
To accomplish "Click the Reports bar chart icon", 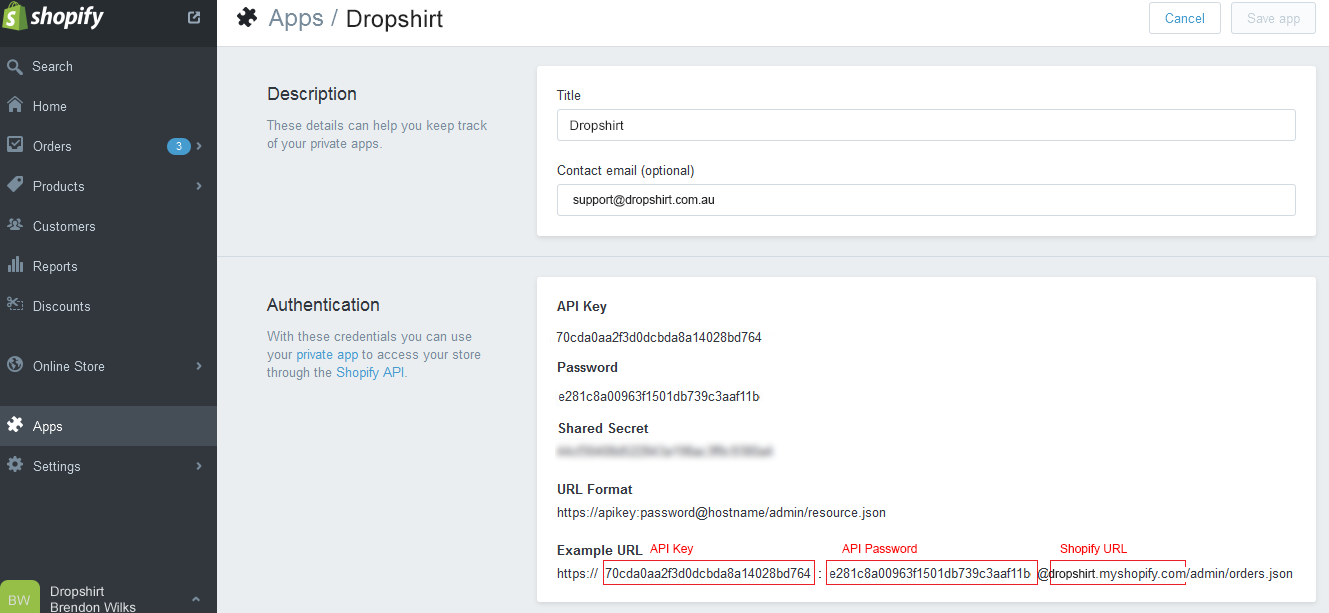I will pyautogui.click(x=15, y=265).
